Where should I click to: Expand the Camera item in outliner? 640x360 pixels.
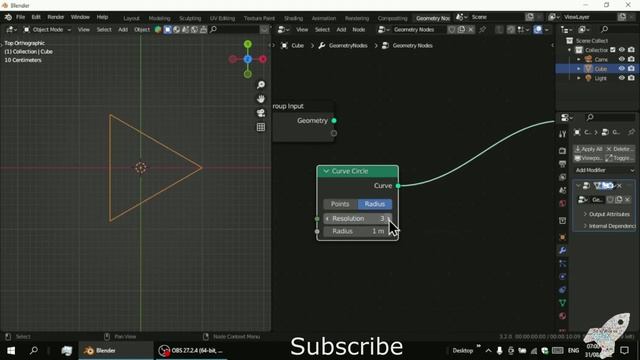(x=578, y=59)
